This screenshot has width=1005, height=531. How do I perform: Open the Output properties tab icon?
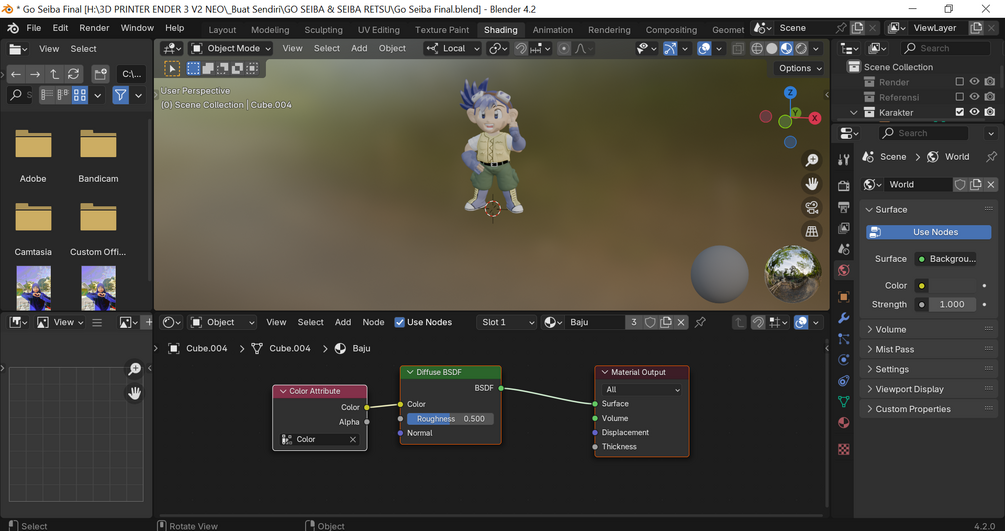pos(843,207)
